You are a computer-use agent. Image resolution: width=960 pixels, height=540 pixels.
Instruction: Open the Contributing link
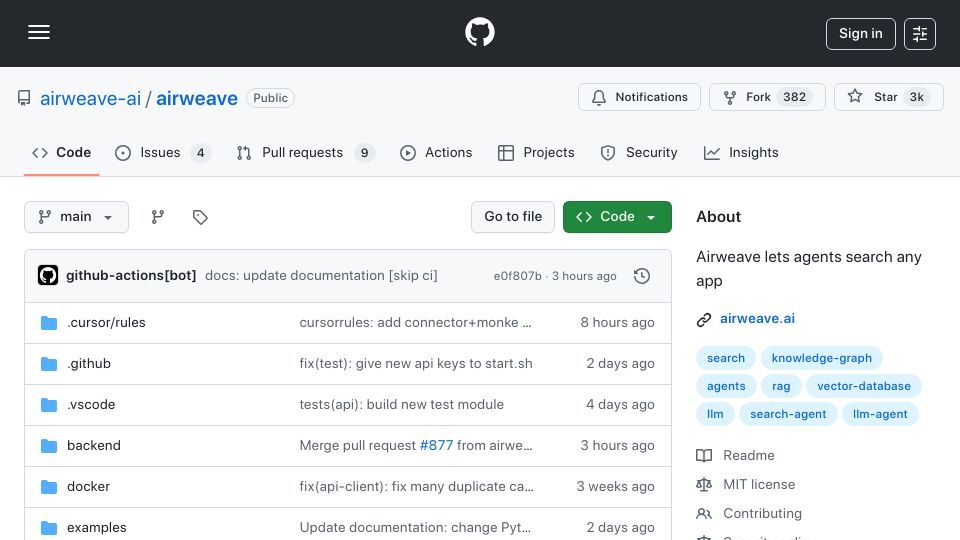click(x=749, y=513)
